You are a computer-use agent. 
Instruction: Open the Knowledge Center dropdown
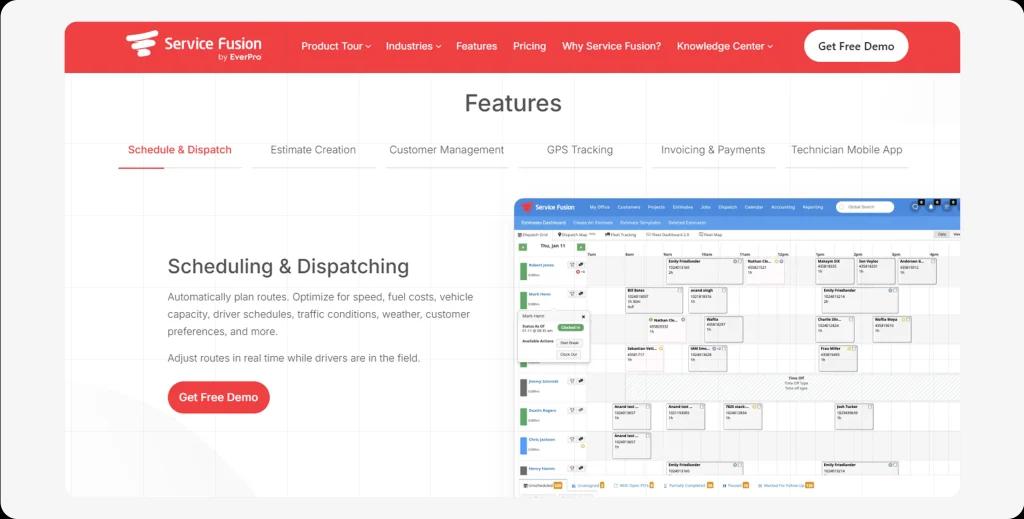(x=725, y=46)
